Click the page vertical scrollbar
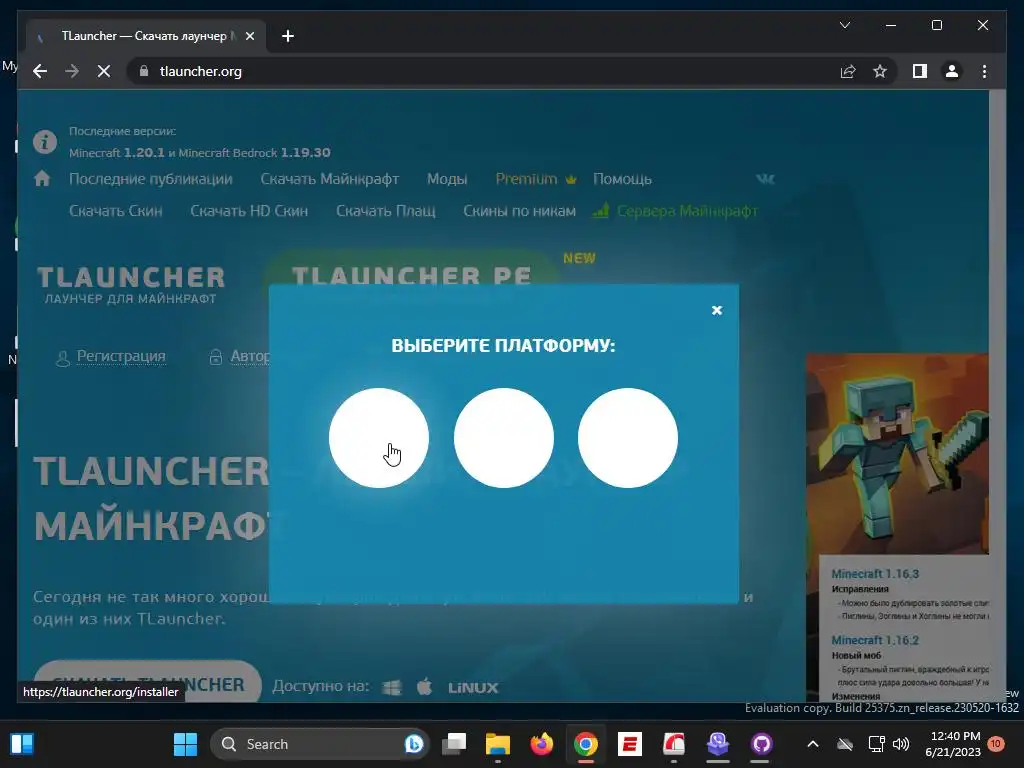 pyautogui.click(x=997, y=395)
